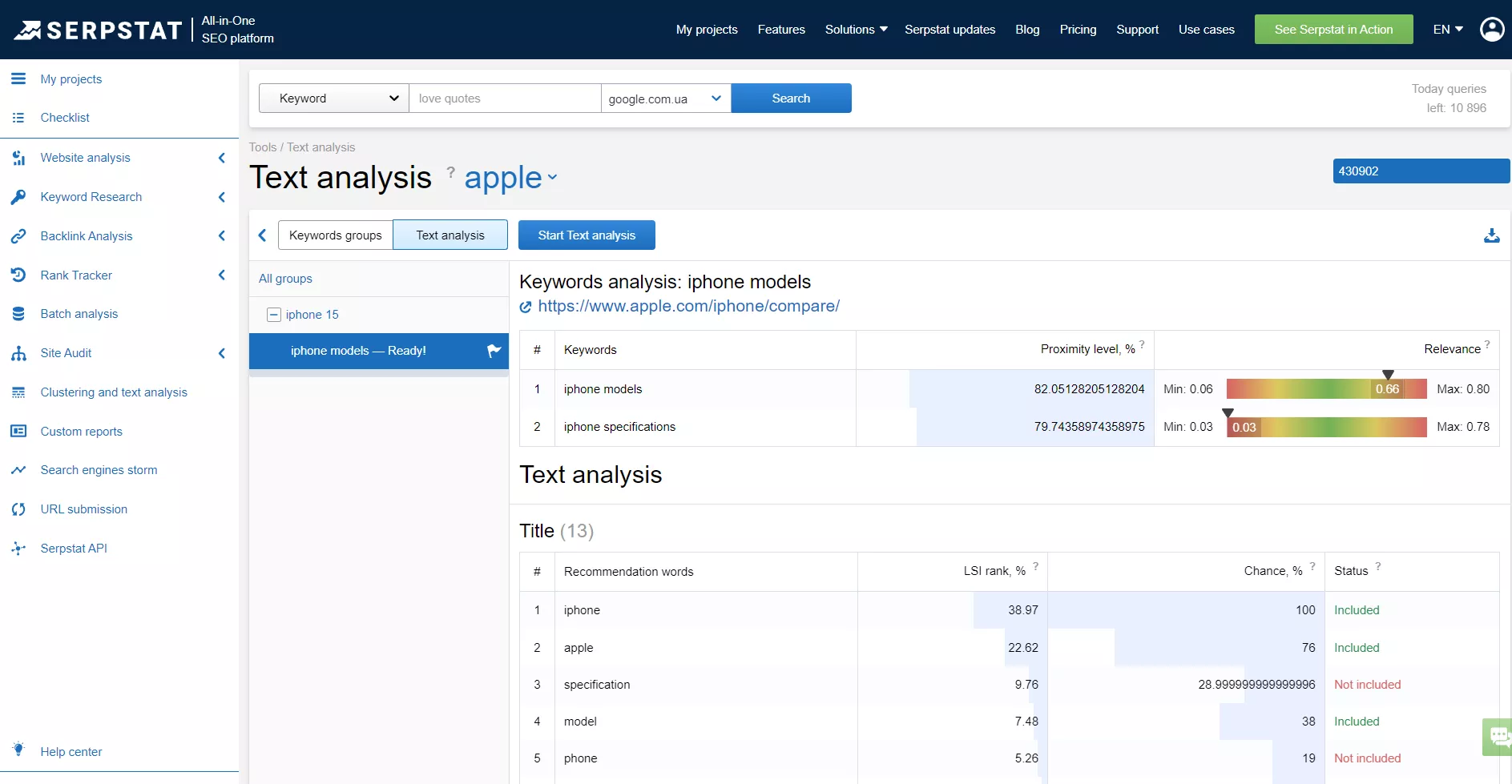This screenshot has height=784, width=1512.
Task: Click the external link icon before apple.com URL
Action: pyautogui.click(x=526, y=307)
